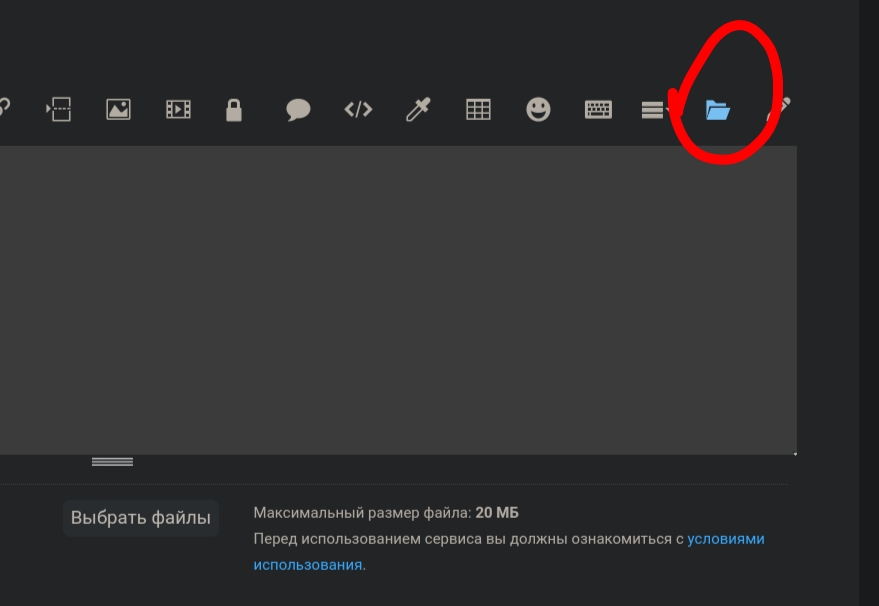
Task: Insert an image with the picture icon
Action: (118, 109)
